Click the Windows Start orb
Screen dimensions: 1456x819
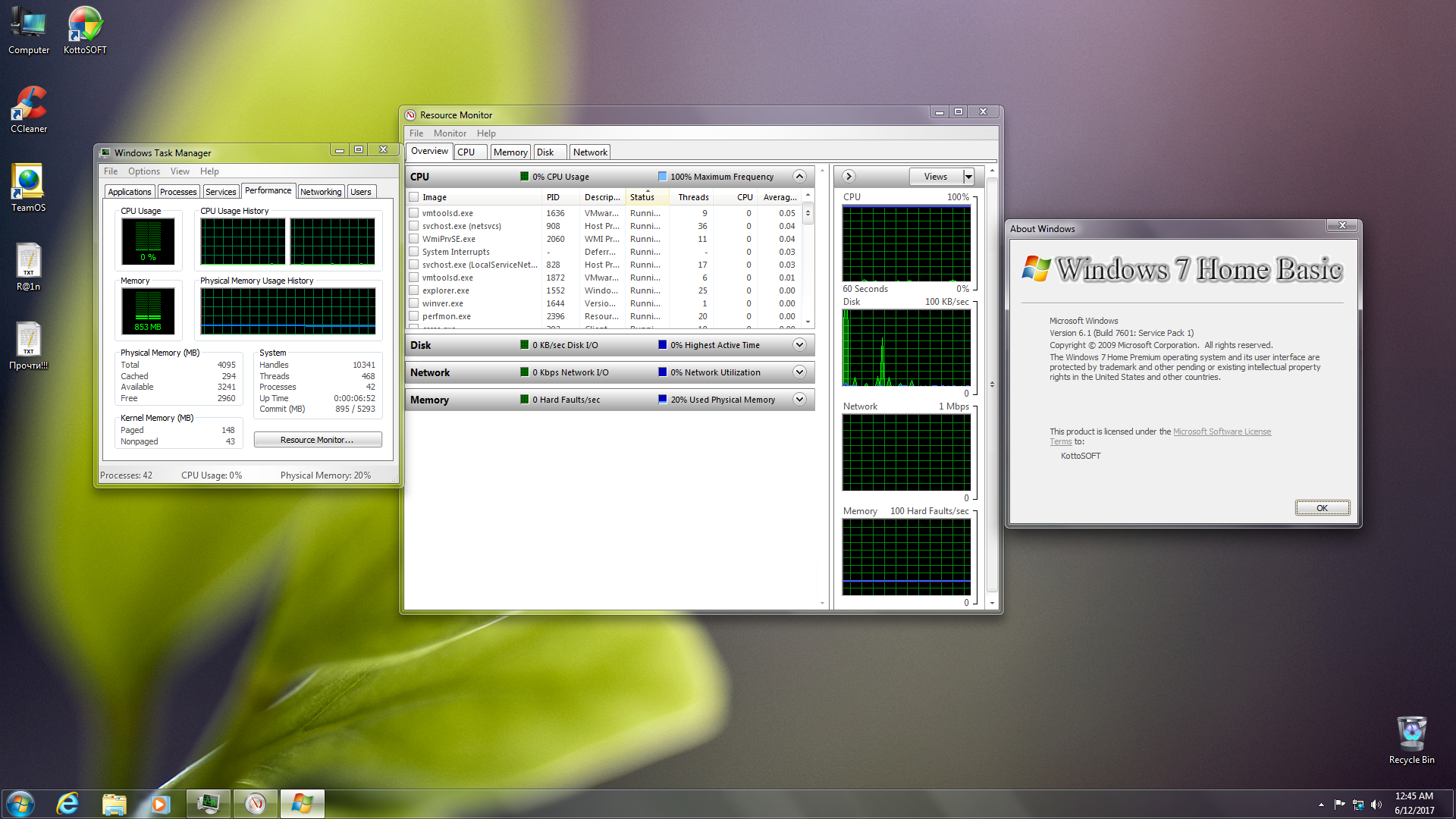point(20,804)
